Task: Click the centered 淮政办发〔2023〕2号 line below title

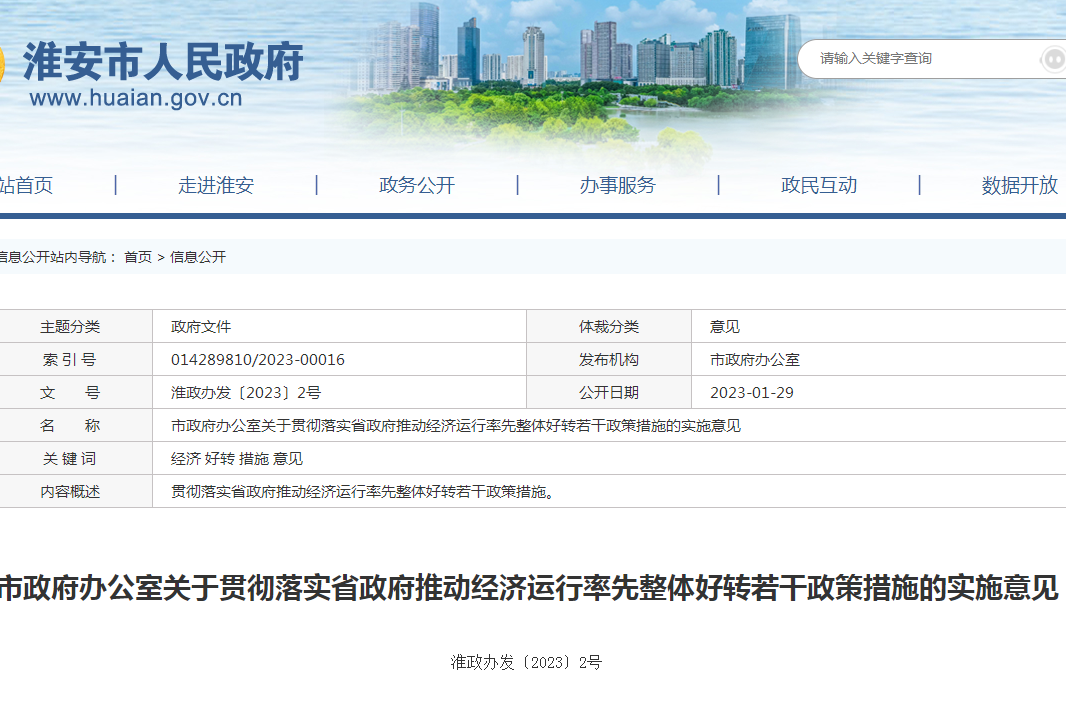Action: click(526, 662)
